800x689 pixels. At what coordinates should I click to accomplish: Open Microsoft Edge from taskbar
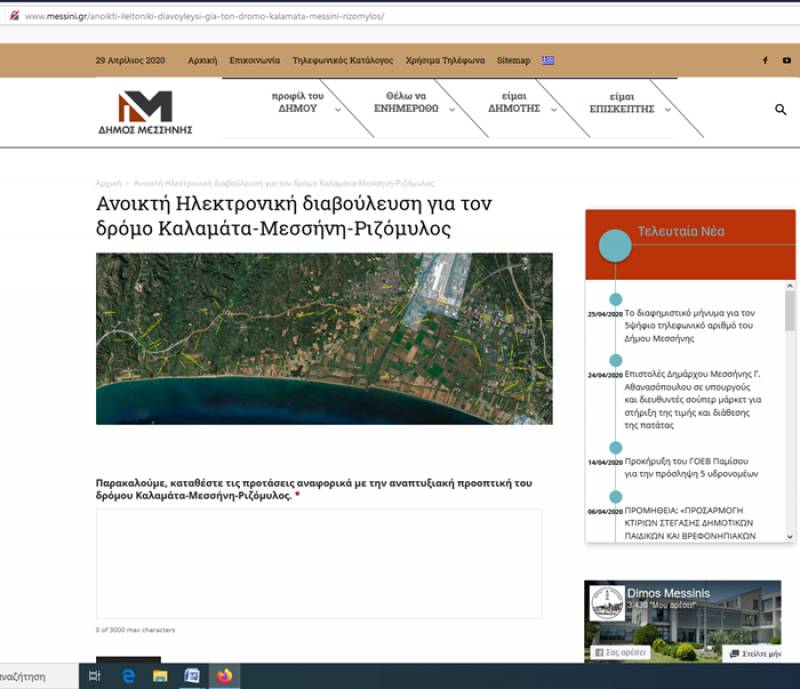pos(128,677)
